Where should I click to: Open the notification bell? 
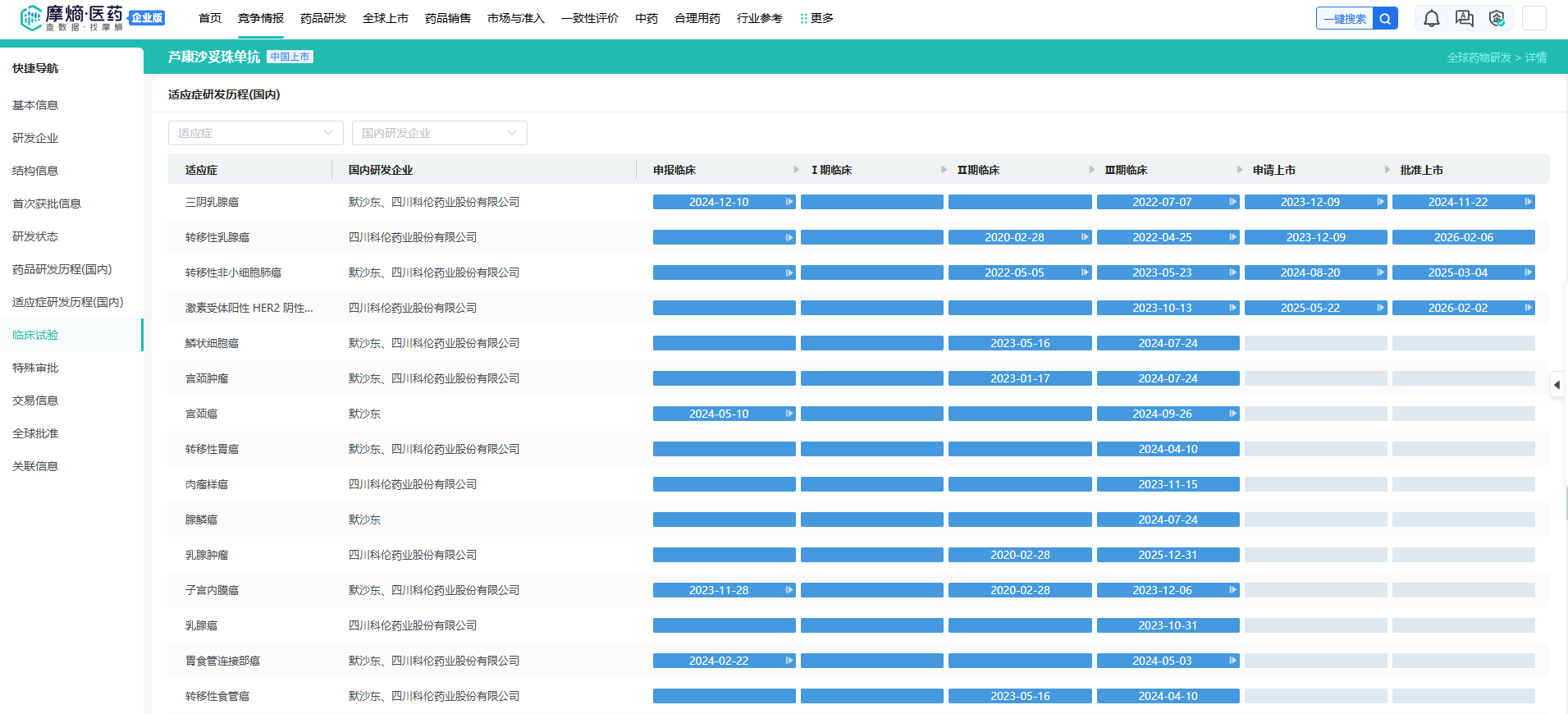click(x=1431, y=19)
